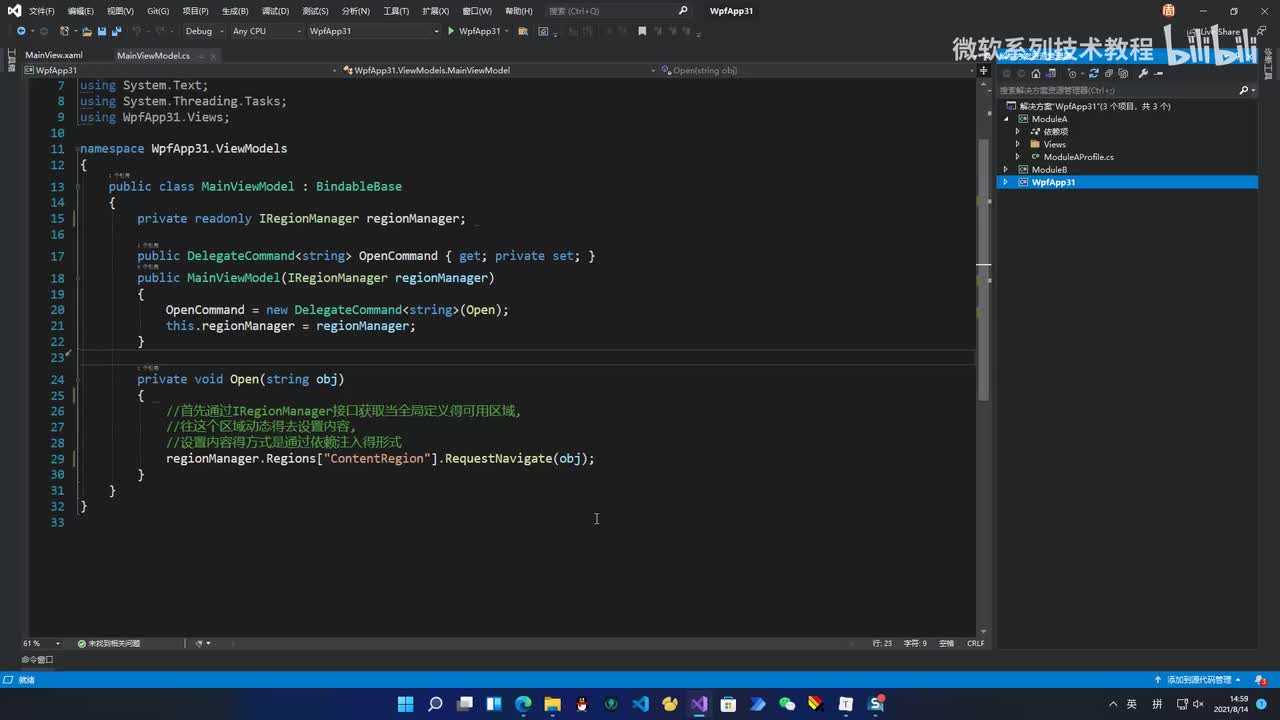This screenshot has width=1280, height=720.
Task: Start debugging with the WpfApp31 run button
Action: tap(474, 31)
